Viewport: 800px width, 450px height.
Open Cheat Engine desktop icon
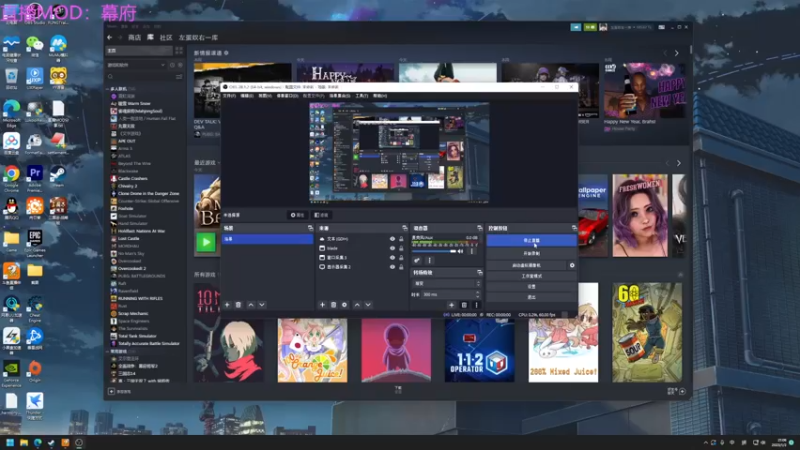pos(35,309)
